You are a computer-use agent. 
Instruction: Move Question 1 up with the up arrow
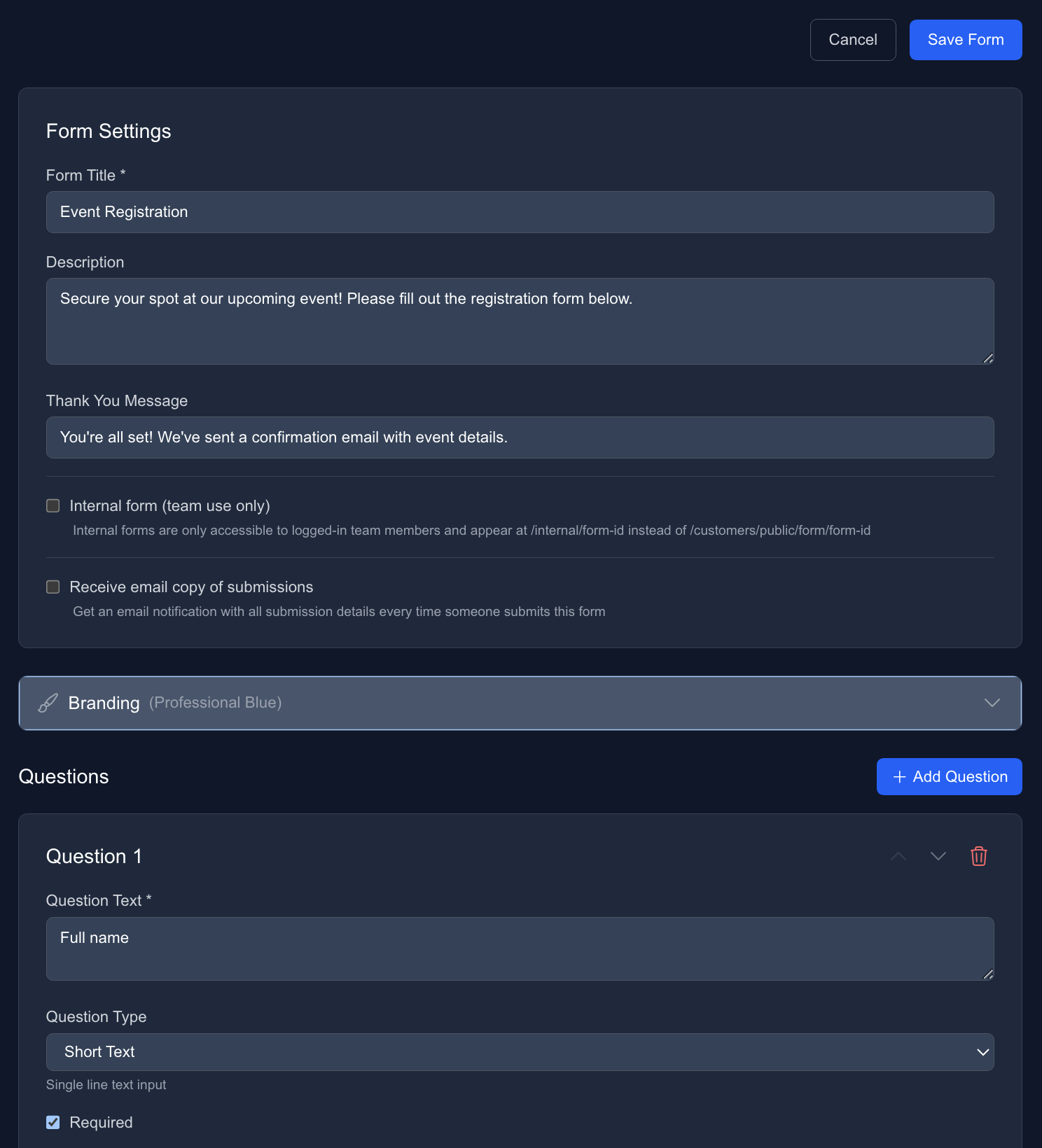point(898,856)
